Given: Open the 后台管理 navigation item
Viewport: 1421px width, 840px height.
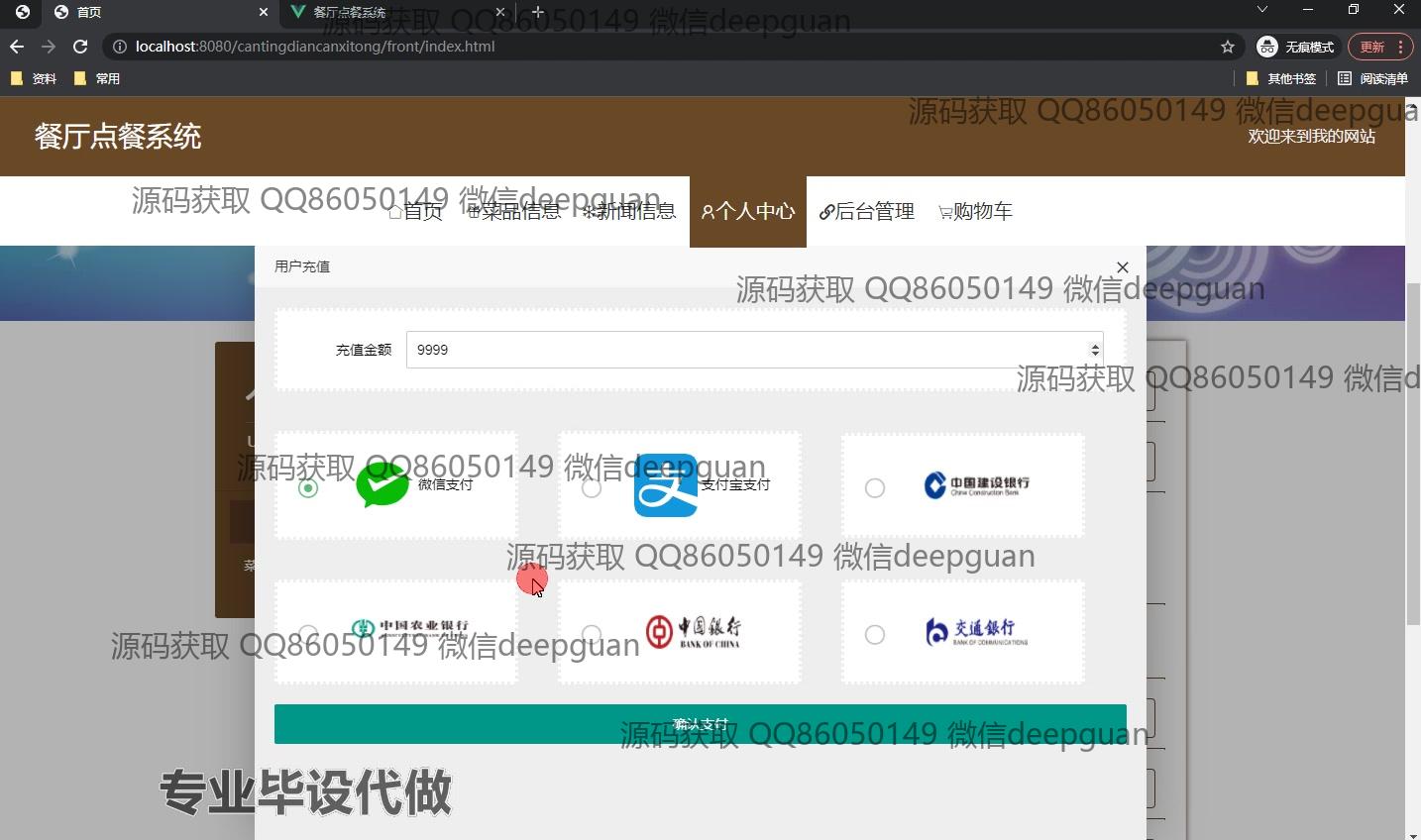Looking at the screenshot, I should (x=867, y=211).
